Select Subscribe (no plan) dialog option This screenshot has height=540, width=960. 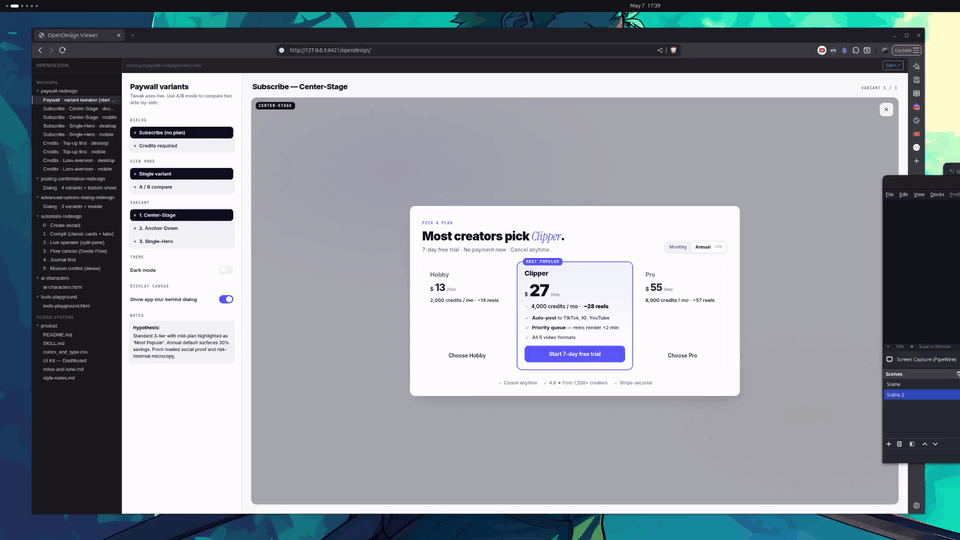pos(182,132)
